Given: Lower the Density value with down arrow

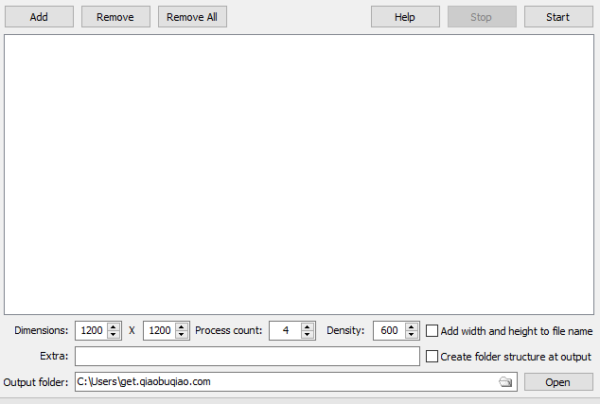Looking at the screenshot, I should click(412, 335).
